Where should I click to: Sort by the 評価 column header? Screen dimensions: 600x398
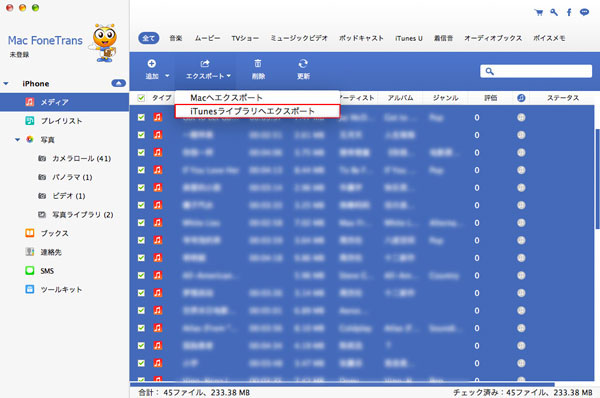(491, 98)
